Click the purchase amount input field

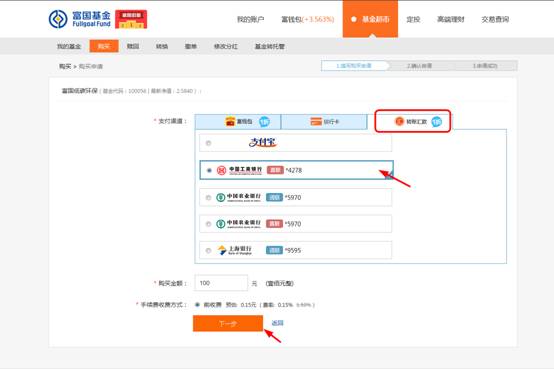coord(221,283)
